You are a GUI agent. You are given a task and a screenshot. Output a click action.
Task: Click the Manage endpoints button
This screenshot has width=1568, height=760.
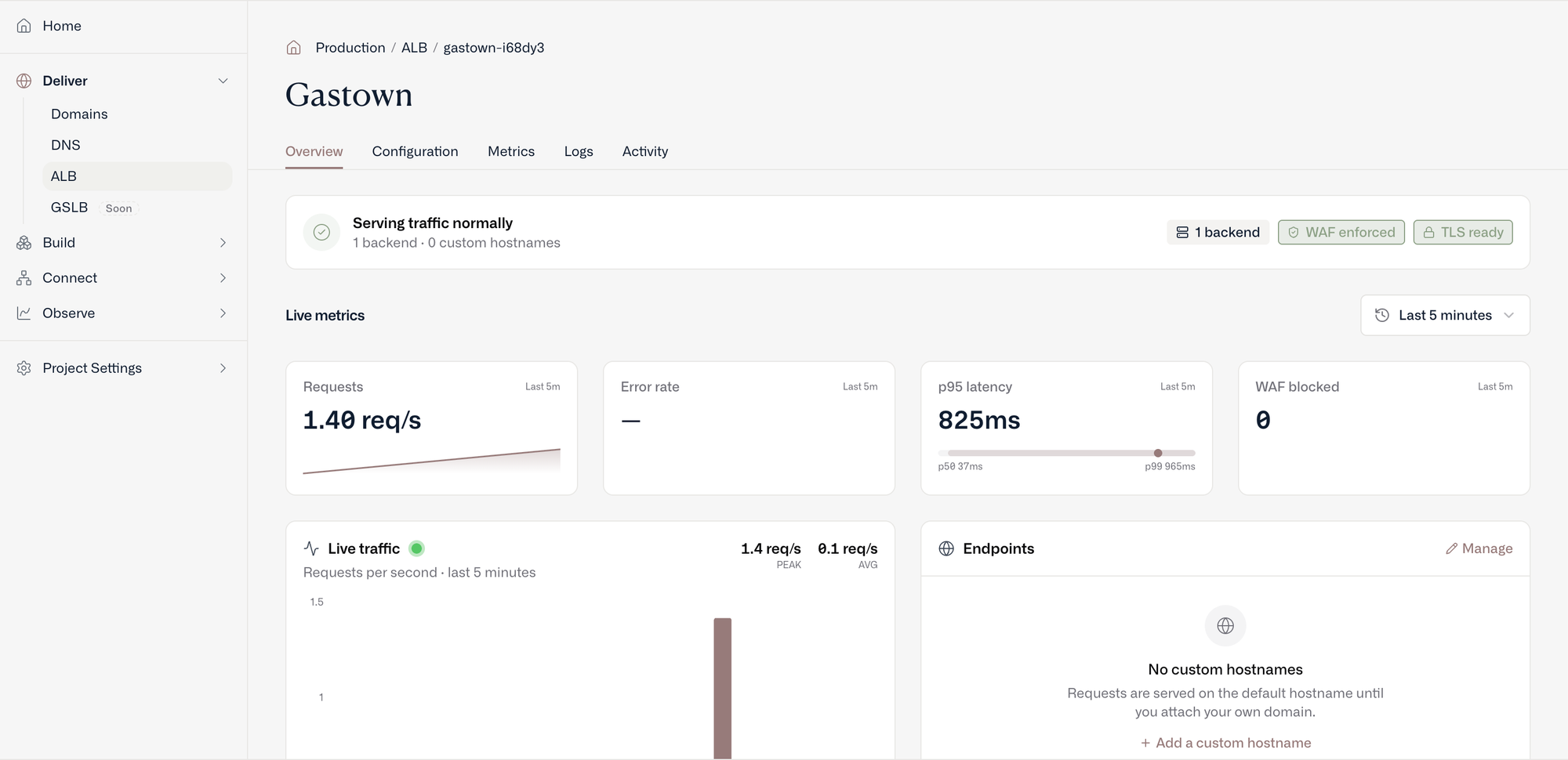(x=1479, y=548)
